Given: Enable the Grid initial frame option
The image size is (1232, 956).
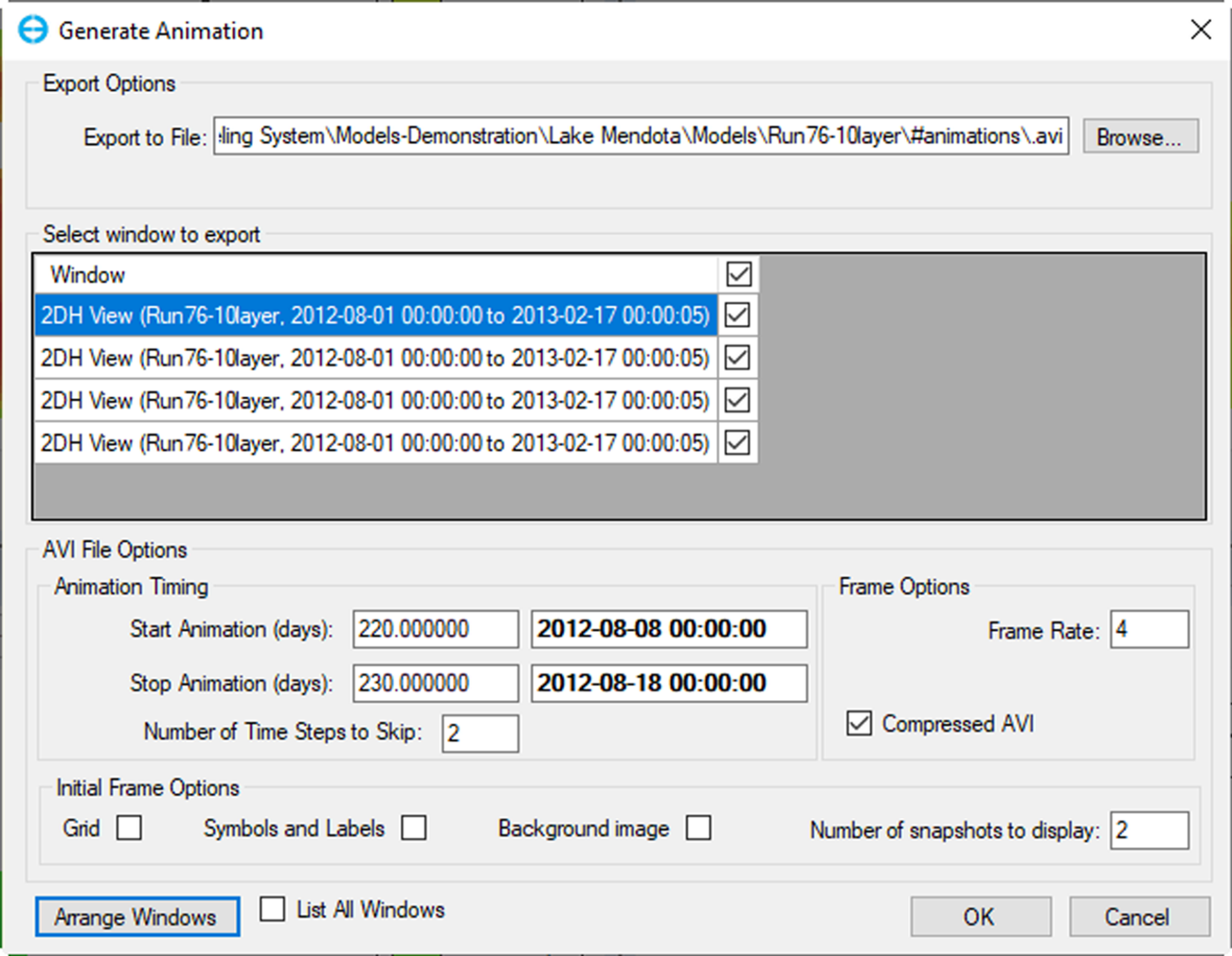Looking at the screenshot, I should click(129, 828).
